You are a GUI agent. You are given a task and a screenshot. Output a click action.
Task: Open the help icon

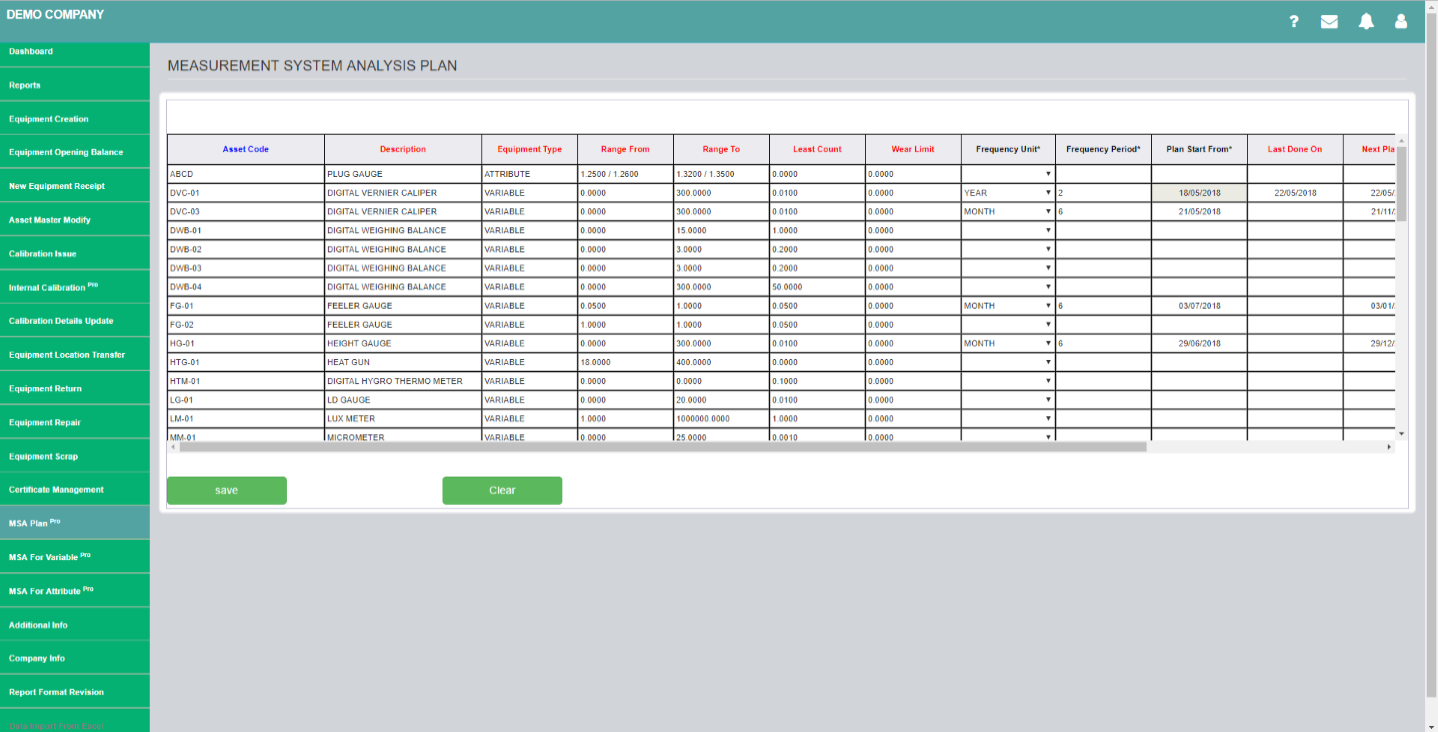1293,21
